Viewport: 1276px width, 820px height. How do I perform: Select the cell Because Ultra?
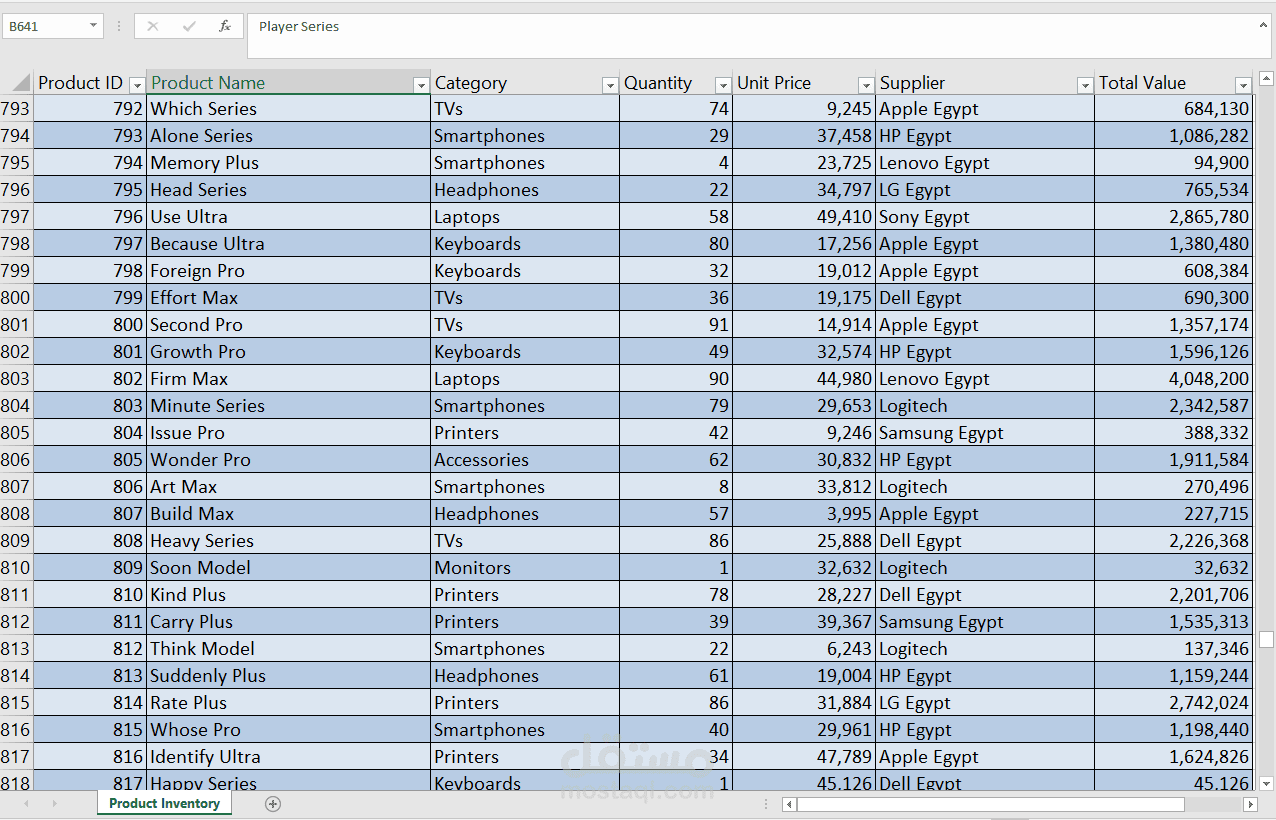click(288, 244)
